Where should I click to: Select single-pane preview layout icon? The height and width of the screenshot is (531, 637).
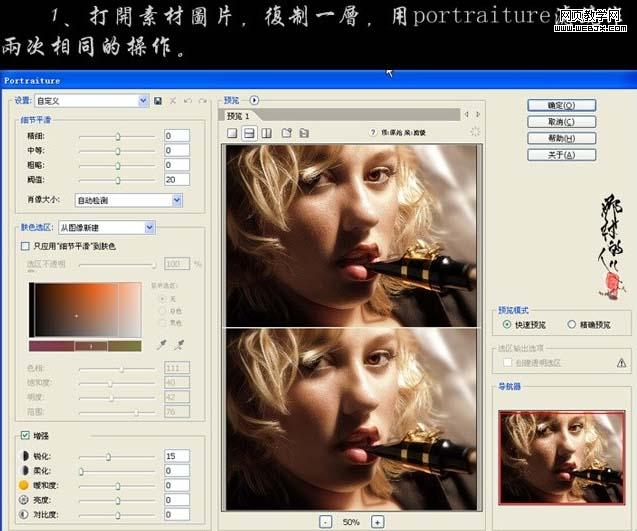coord(232,133)
